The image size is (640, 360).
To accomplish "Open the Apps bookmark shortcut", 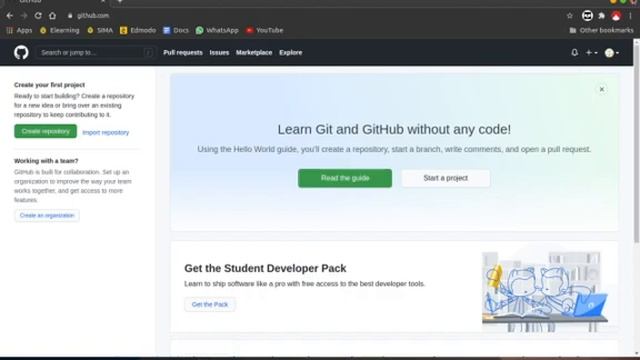I will (19, 30).
